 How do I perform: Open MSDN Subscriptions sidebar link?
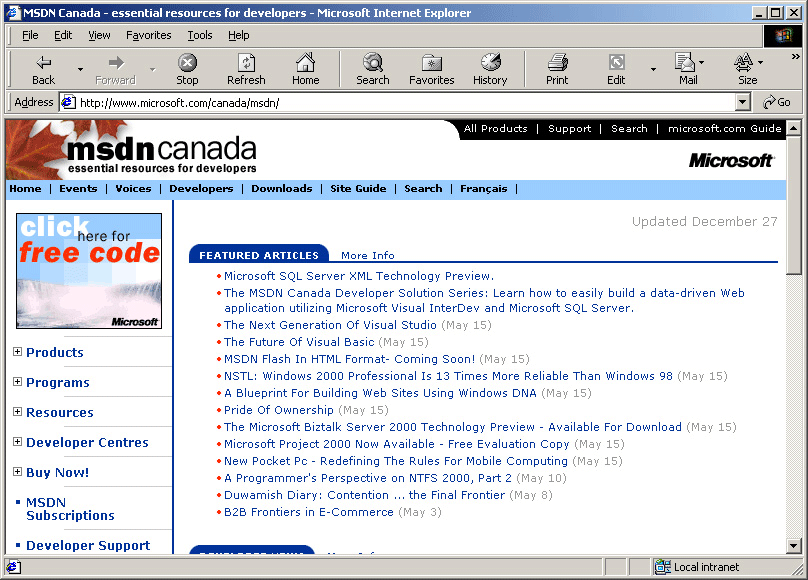point(70,509)
